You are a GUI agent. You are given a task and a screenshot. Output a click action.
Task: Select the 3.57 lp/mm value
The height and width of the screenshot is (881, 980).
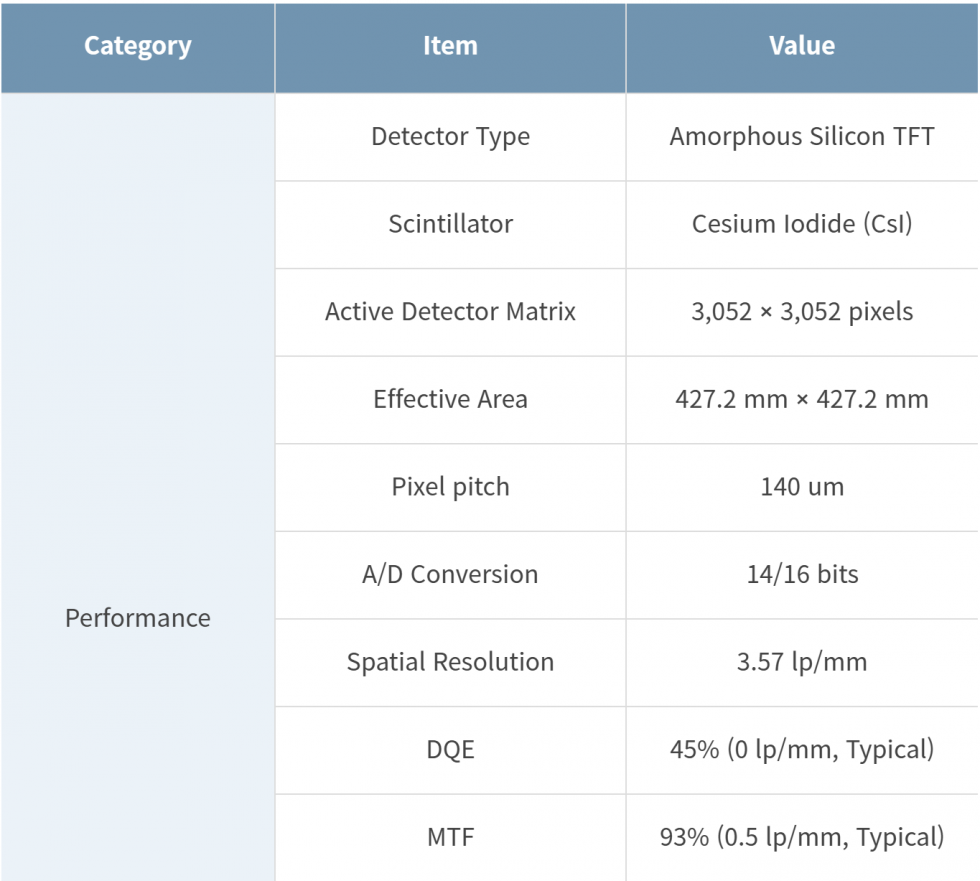[x=802, y=662]
